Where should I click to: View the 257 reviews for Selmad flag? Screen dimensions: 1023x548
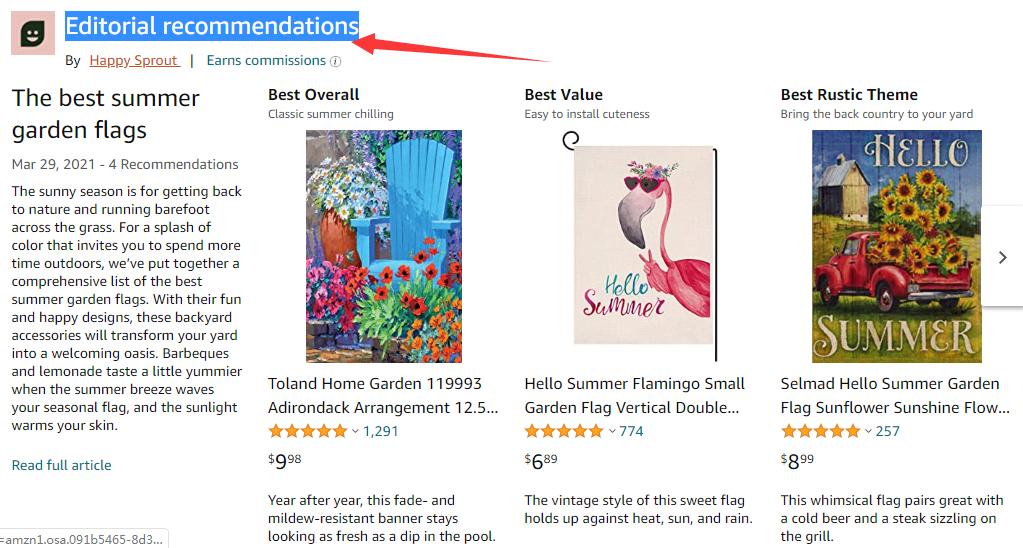[x=888, y=432]
